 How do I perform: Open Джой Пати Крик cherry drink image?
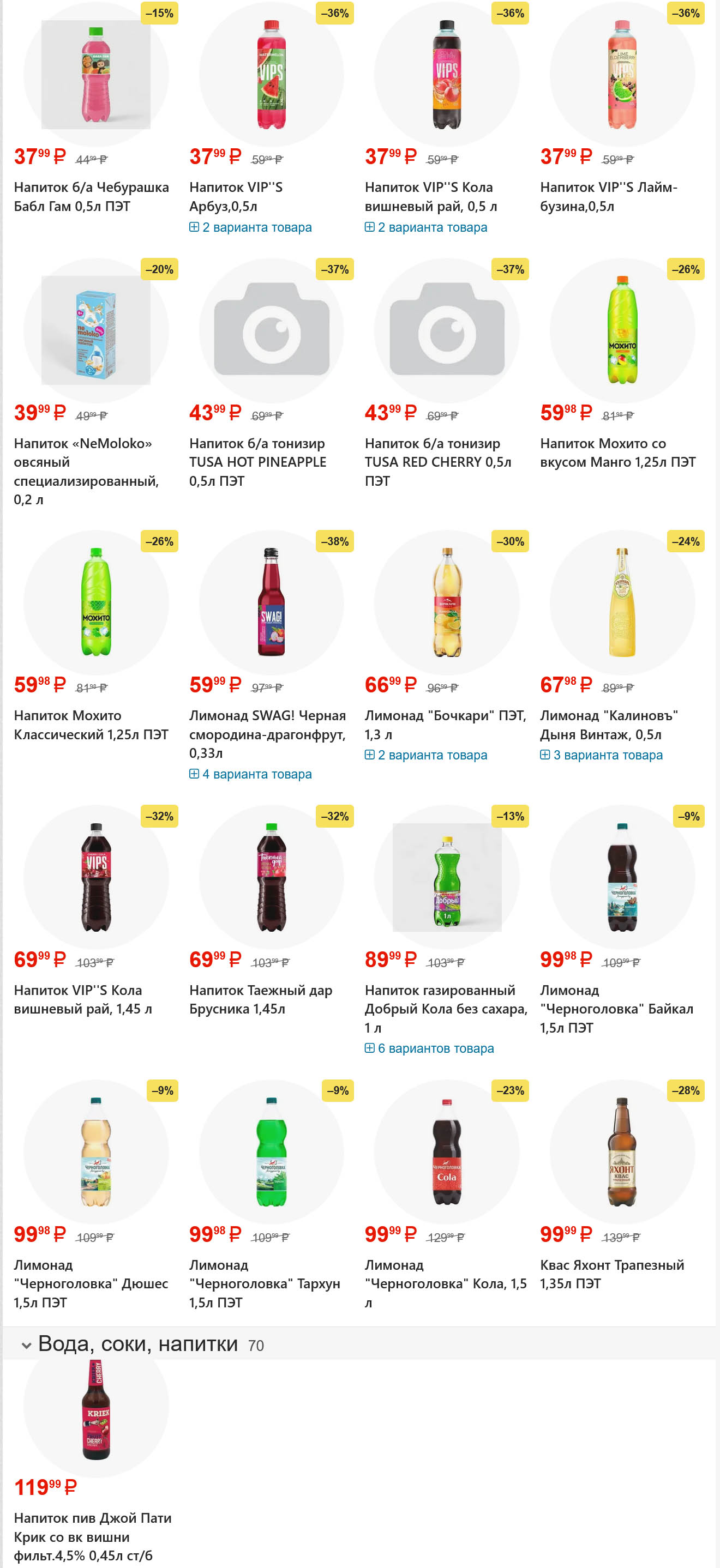[x=95, y=1410]
